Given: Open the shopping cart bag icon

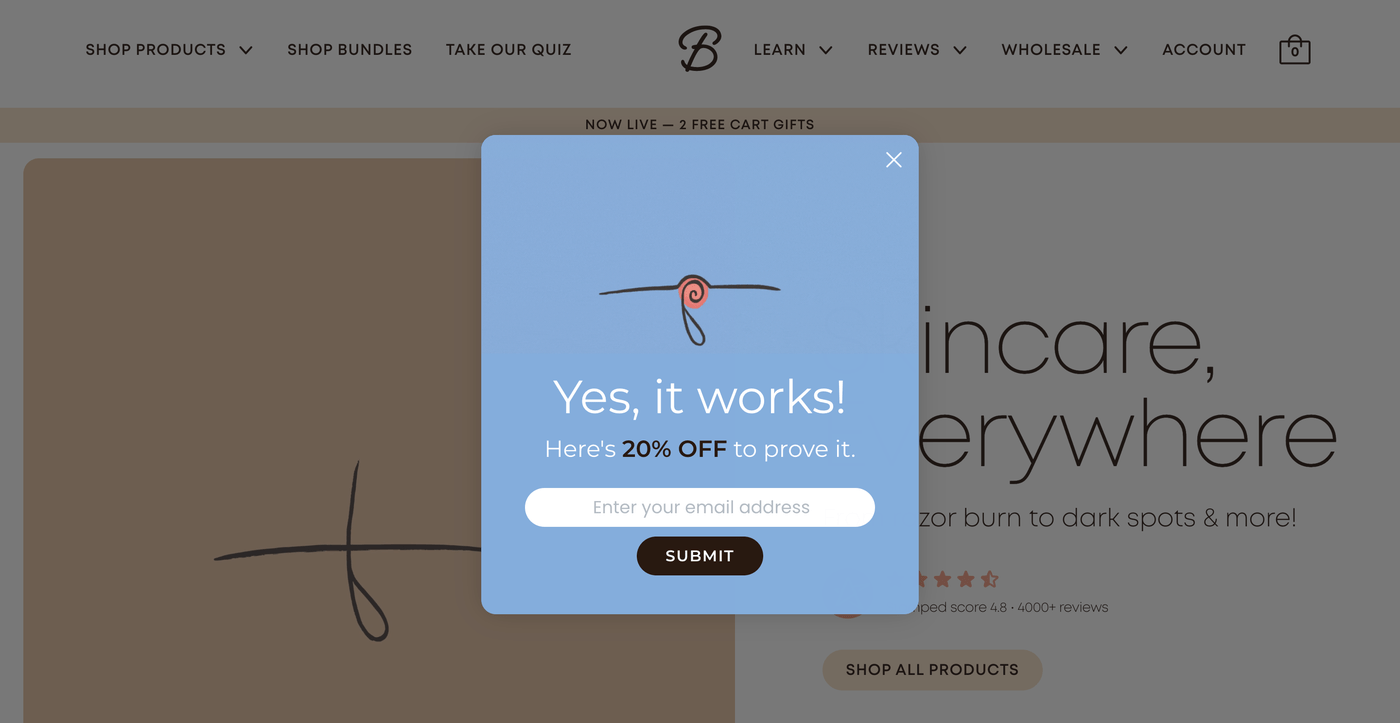Looking at the screenshot, I should (1295, 50).
